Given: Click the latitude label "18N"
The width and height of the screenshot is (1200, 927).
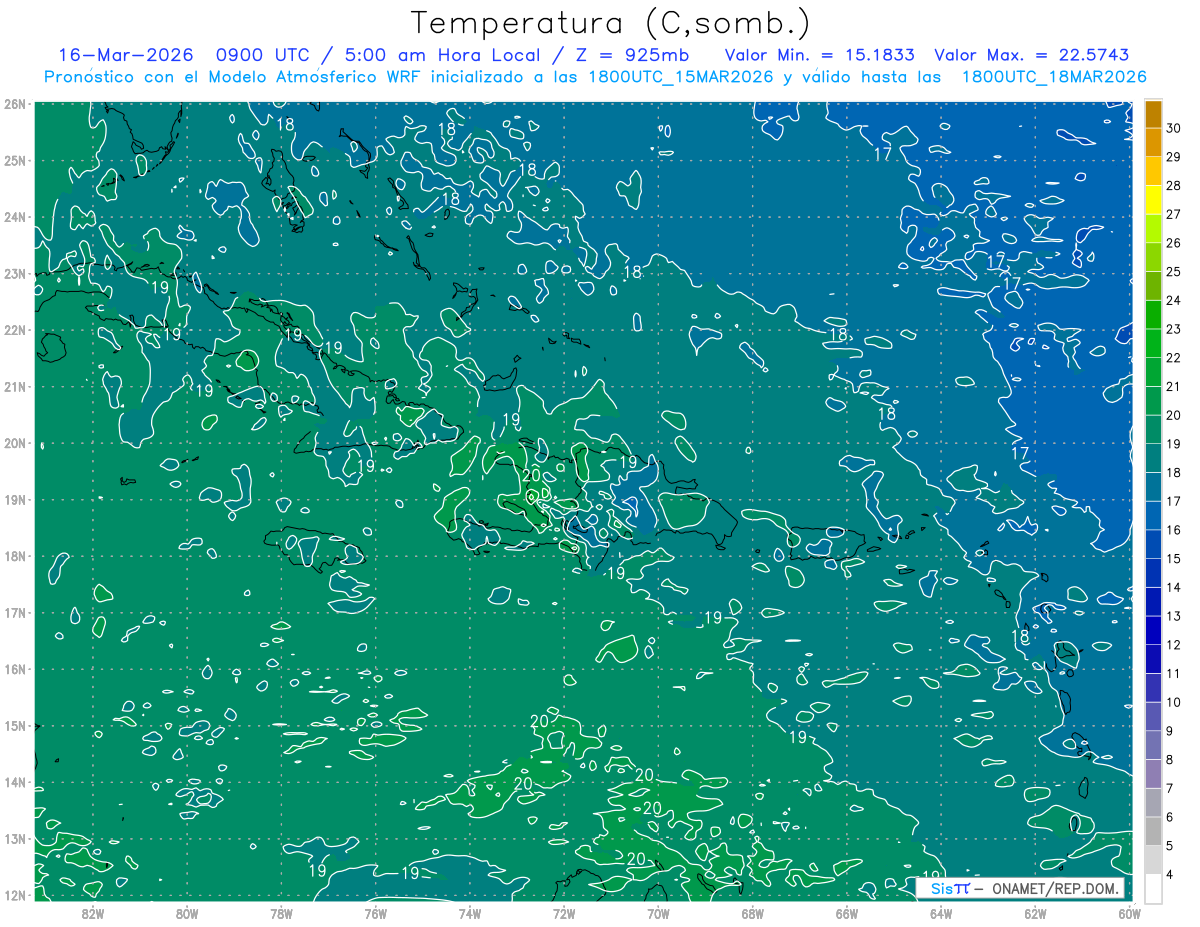Looking at the screenshot, I should point(15,556).
